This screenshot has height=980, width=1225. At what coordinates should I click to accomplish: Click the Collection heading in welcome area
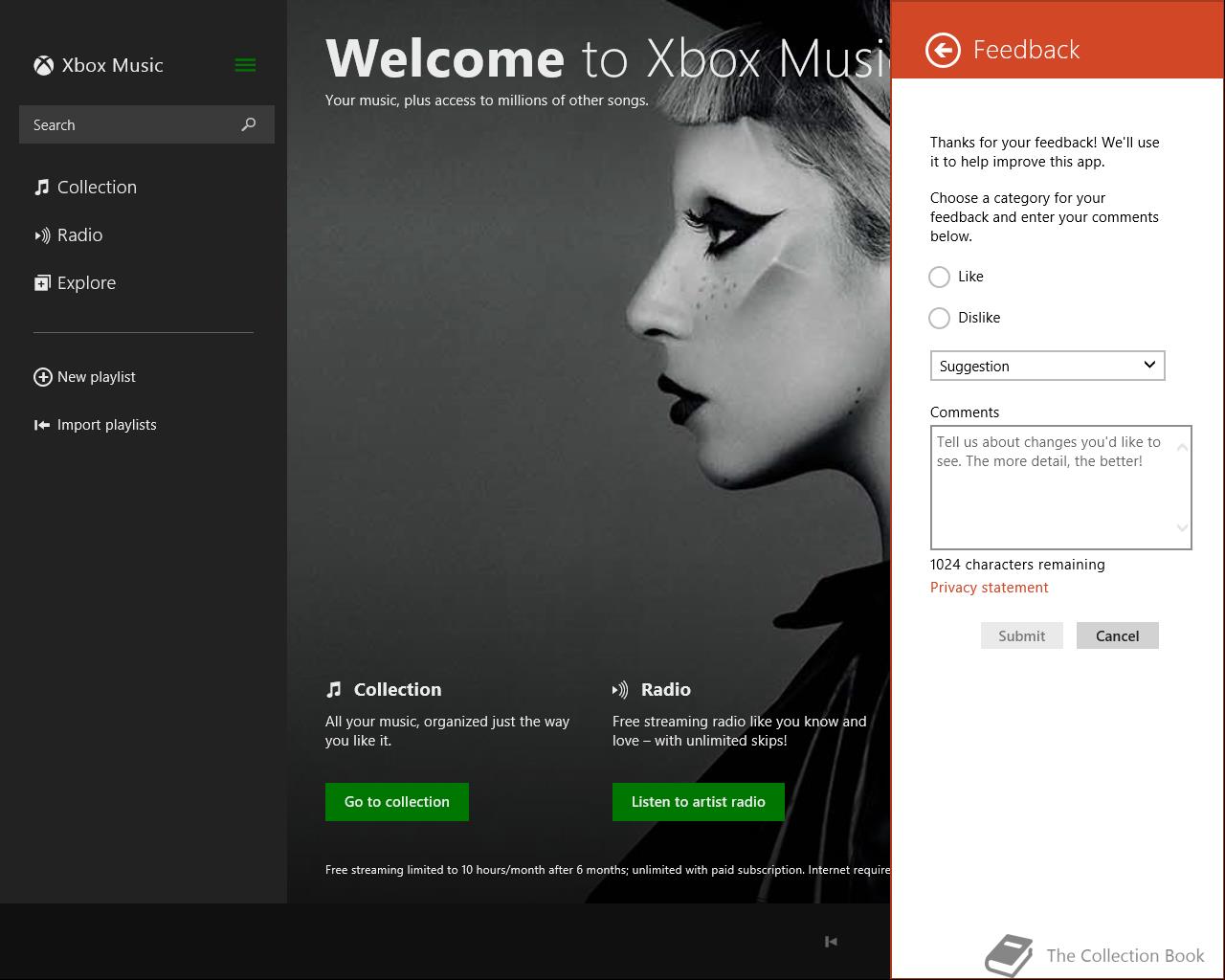(397, 689)
